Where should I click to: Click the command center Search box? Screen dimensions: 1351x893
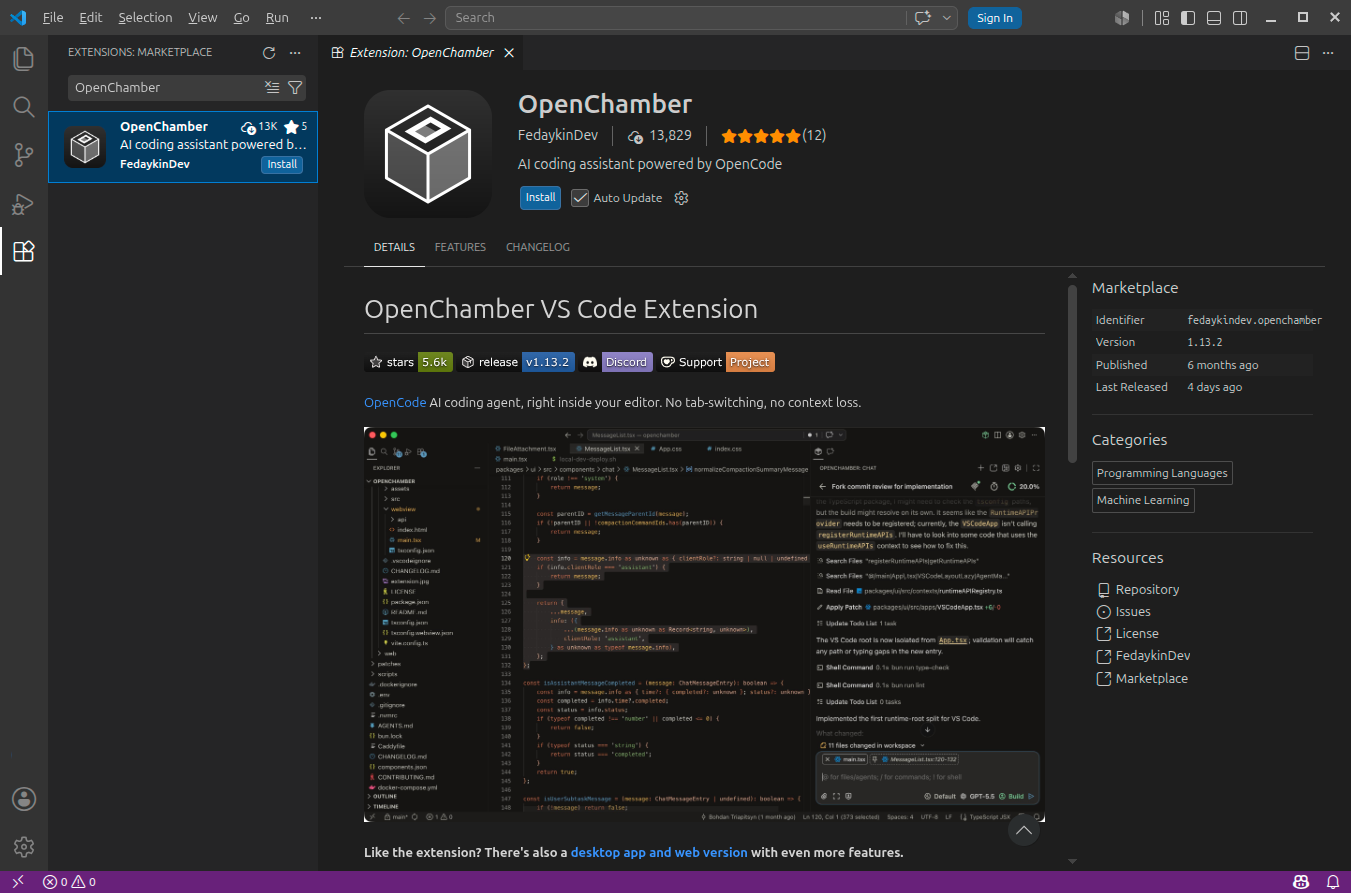click(x=674, y=18)
